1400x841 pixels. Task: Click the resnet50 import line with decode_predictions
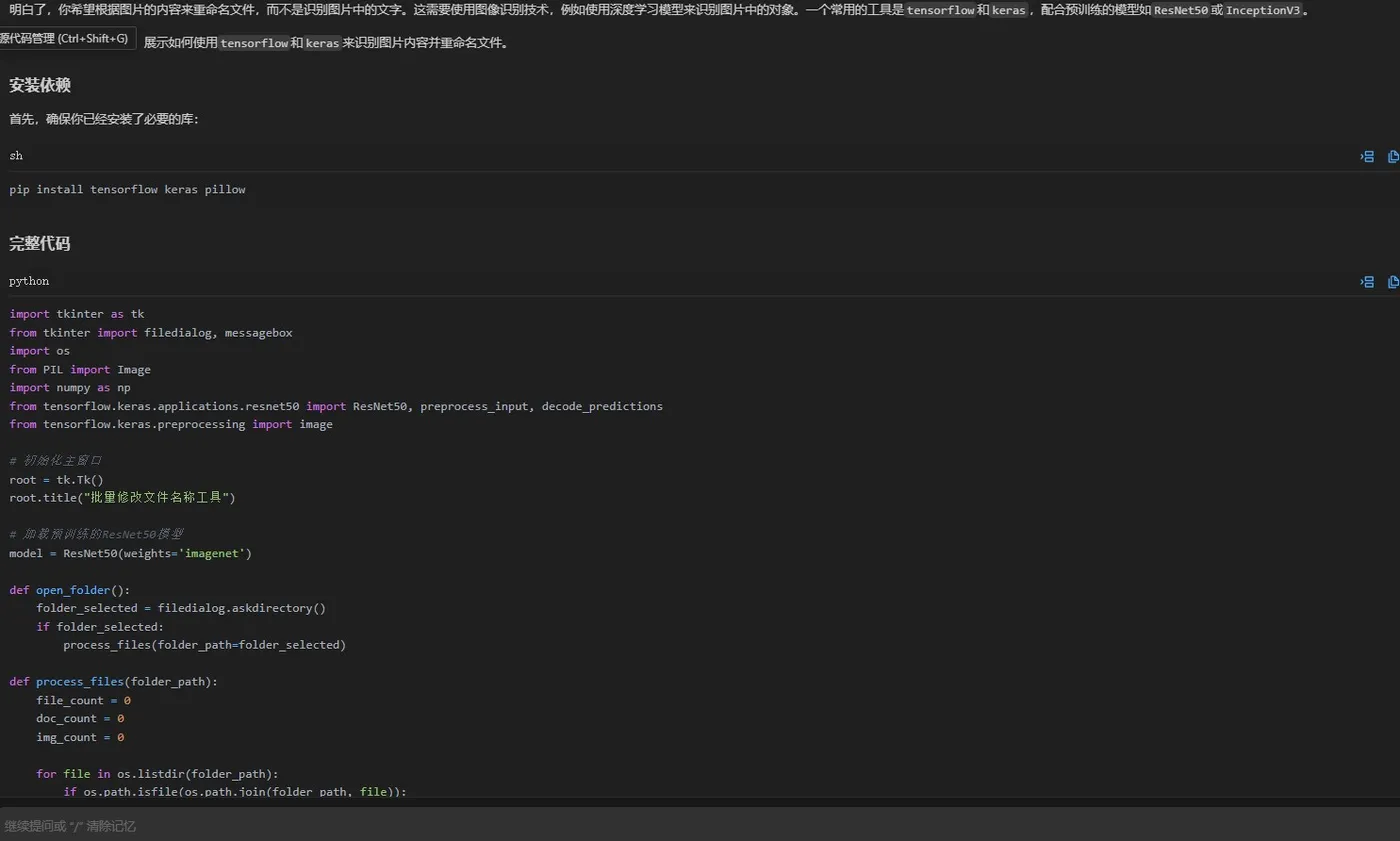click(x=336, y=406)
